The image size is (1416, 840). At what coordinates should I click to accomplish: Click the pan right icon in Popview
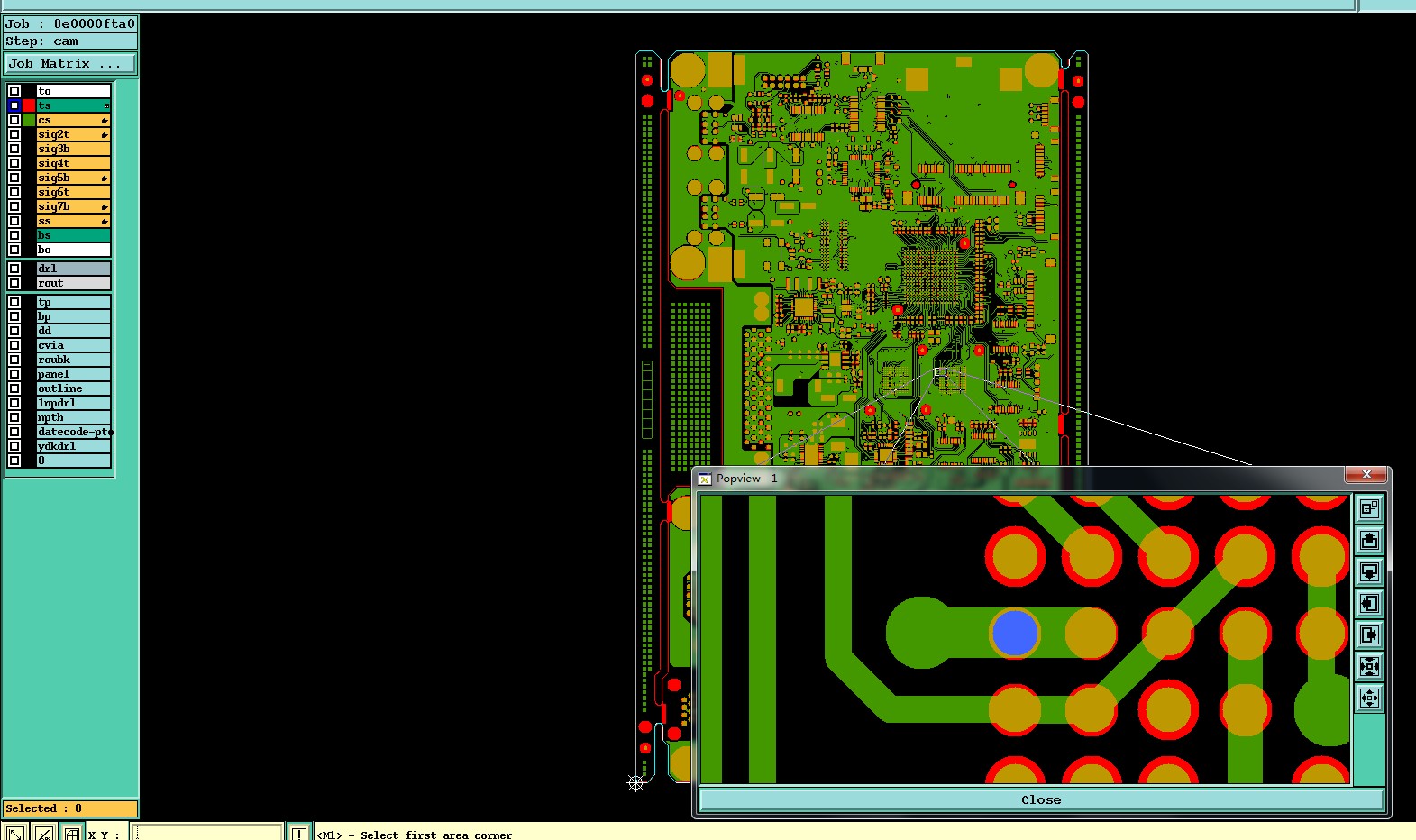(x=1369, y=635)
